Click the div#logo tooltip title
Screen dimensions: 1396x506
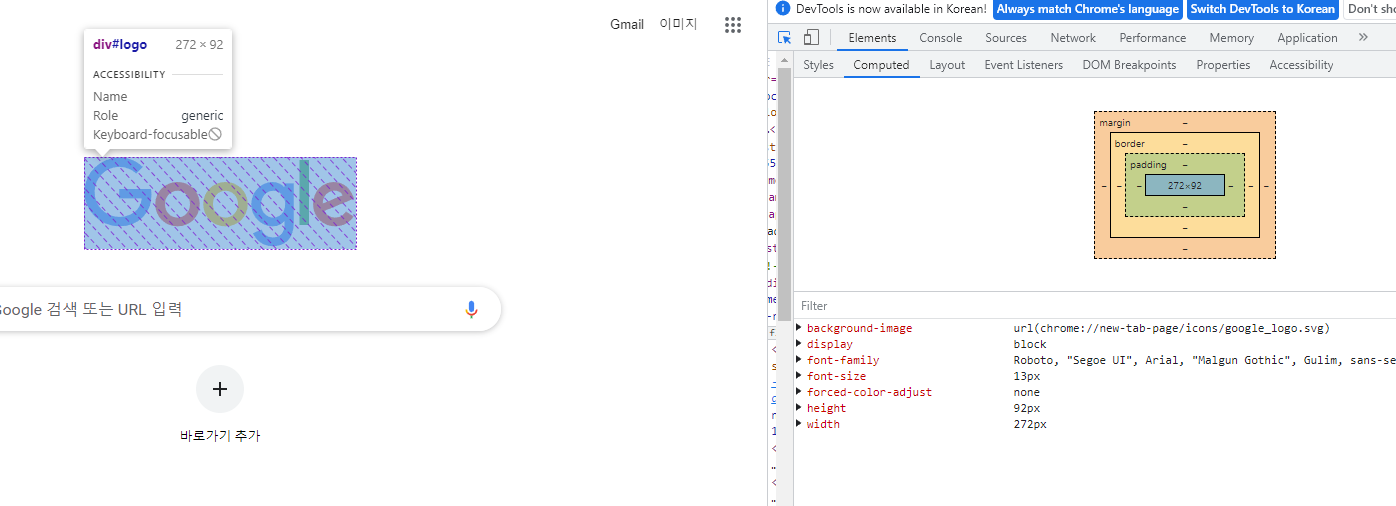[x=120, y=45]
